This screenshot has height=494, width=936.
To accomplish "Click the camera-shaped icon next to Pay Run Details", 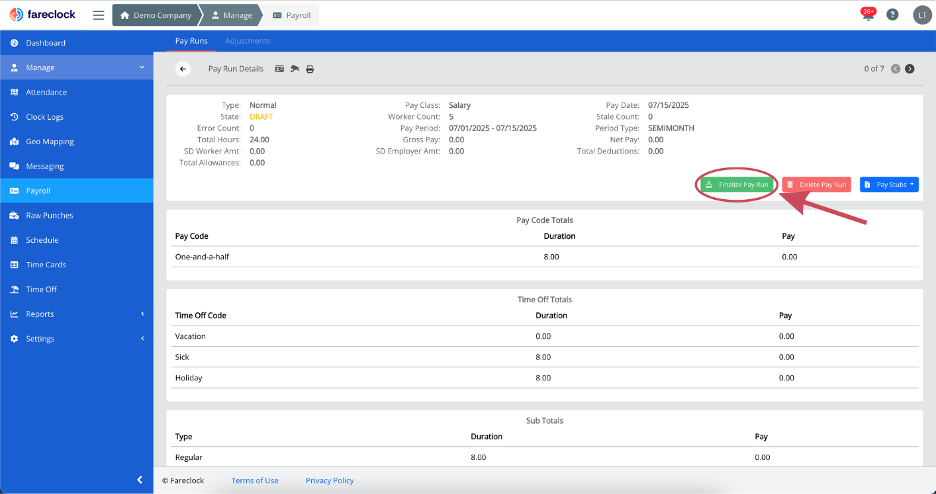I will 294,69.
